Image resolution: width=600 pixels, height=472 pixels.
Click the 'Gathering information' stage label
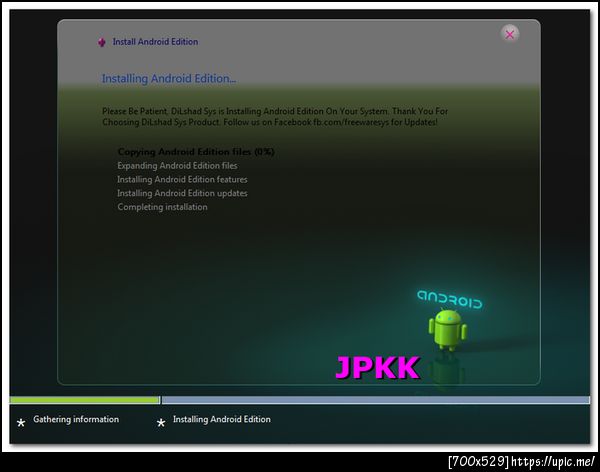click(76, 420)
